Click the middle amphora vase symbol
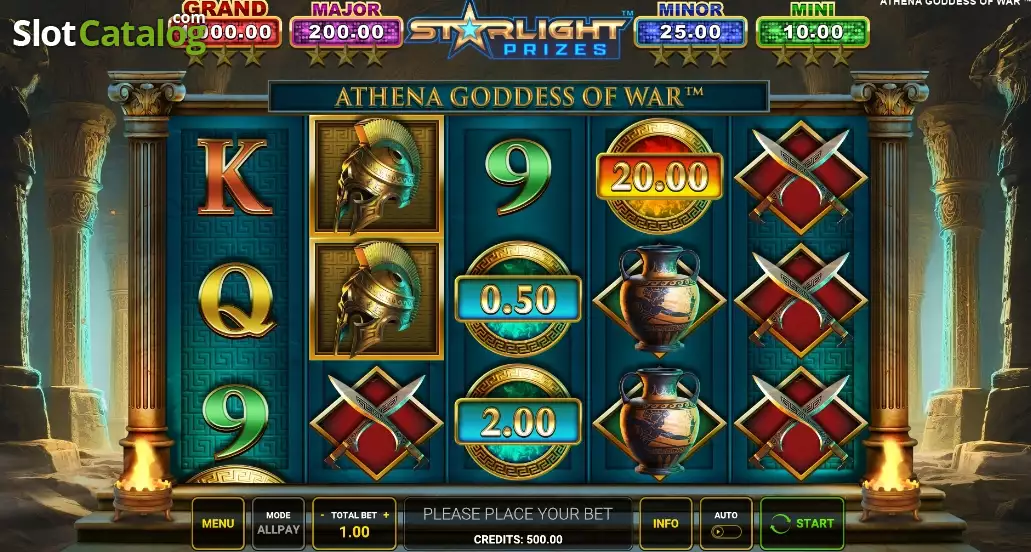This screenshot has height=552, width=1031. pos(659,300)
